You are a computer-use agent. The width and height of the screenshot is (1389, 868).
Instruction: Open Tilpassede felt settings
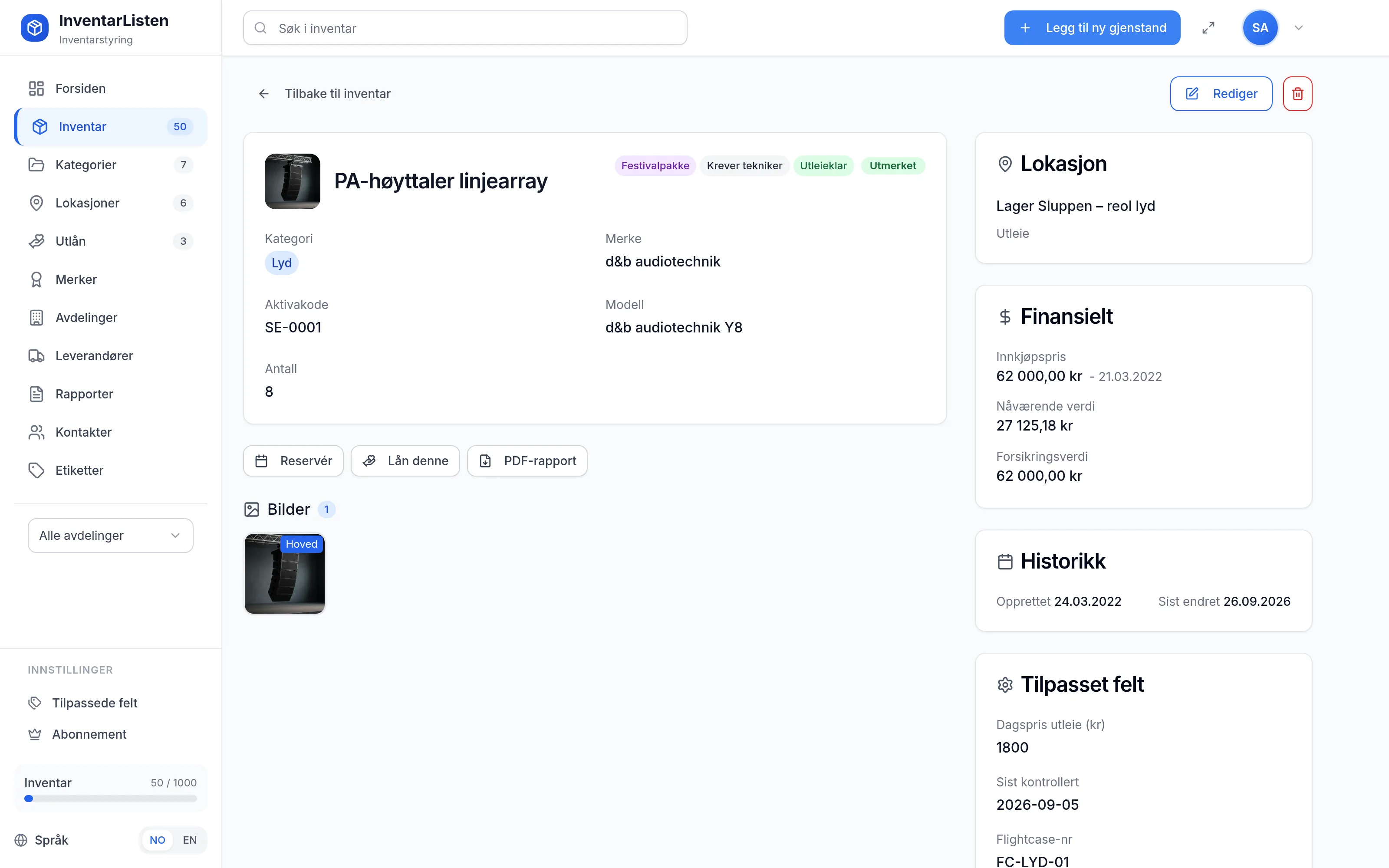111,703
